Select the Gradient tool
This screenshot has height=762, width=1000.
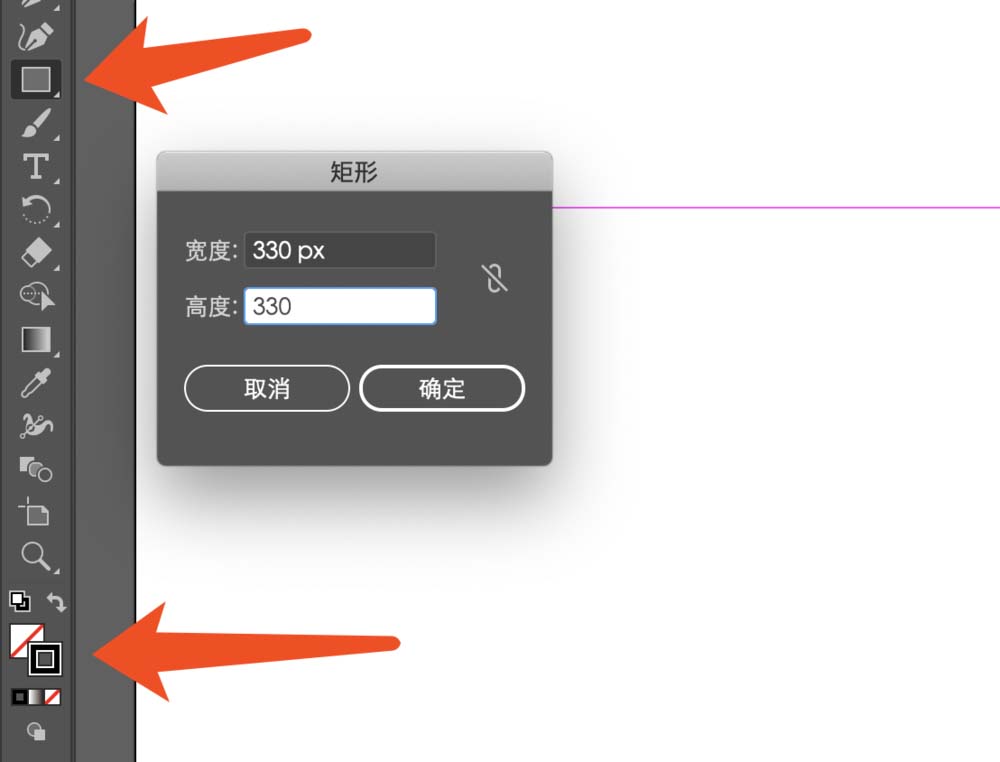click(x=36, y=340)
